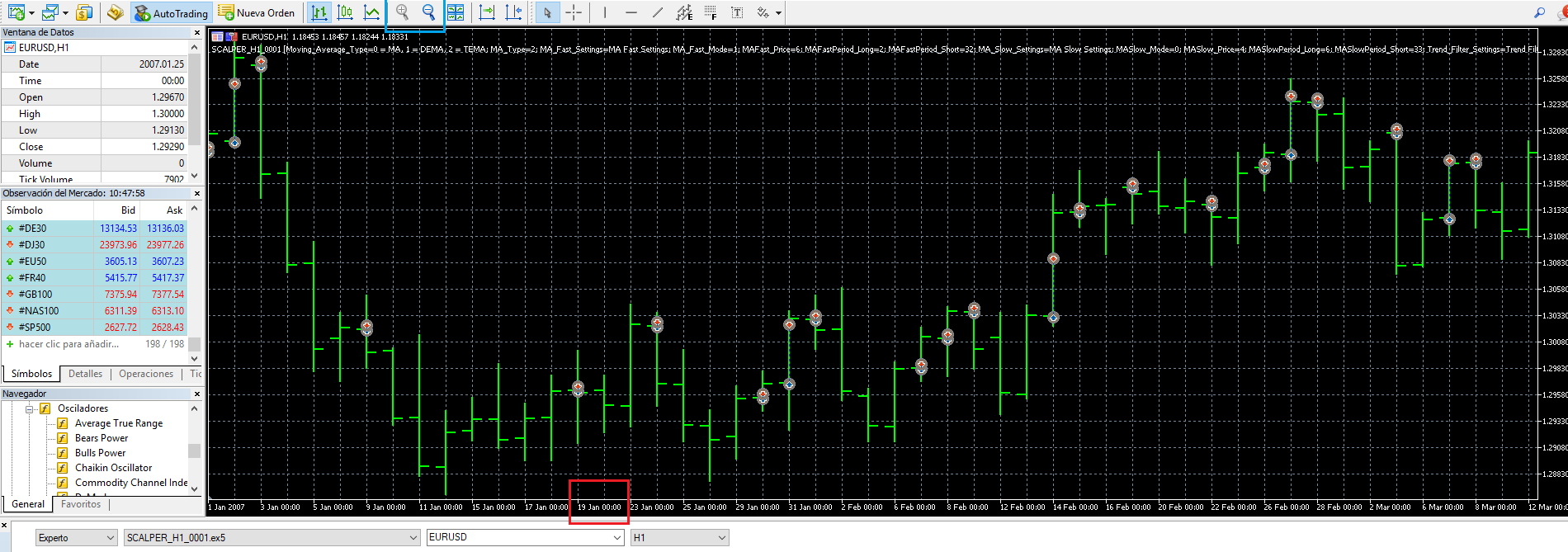Switch to line chart mode
The height and width of the screenshot is (552, 1568).
click(372, 12)
